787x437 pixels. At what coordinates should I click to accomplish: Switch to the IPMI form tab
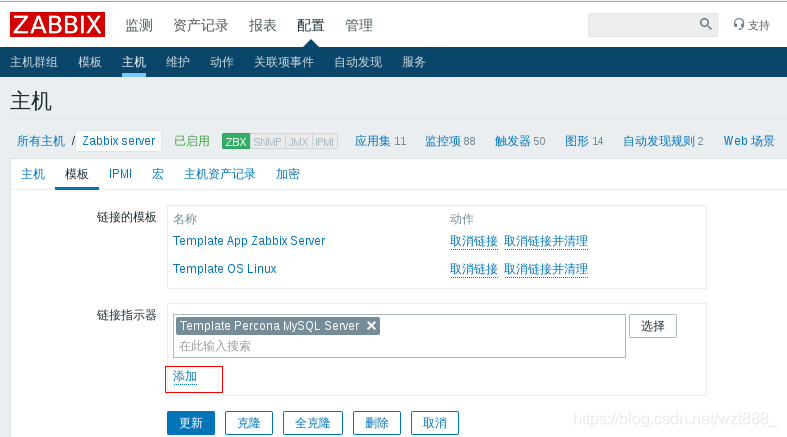pyautogui.click(x=120, y=174)
